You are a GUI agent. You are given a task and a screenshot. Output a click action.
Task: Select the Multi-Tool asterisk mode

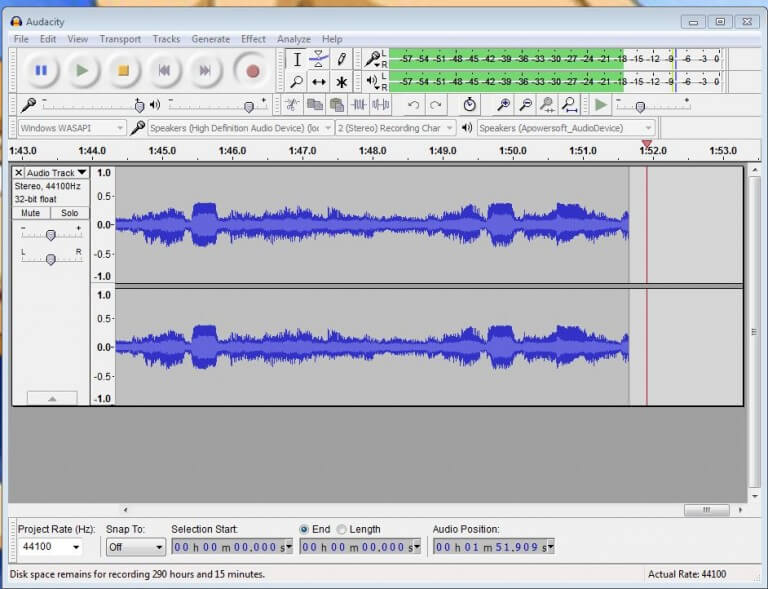click(341, 82)
